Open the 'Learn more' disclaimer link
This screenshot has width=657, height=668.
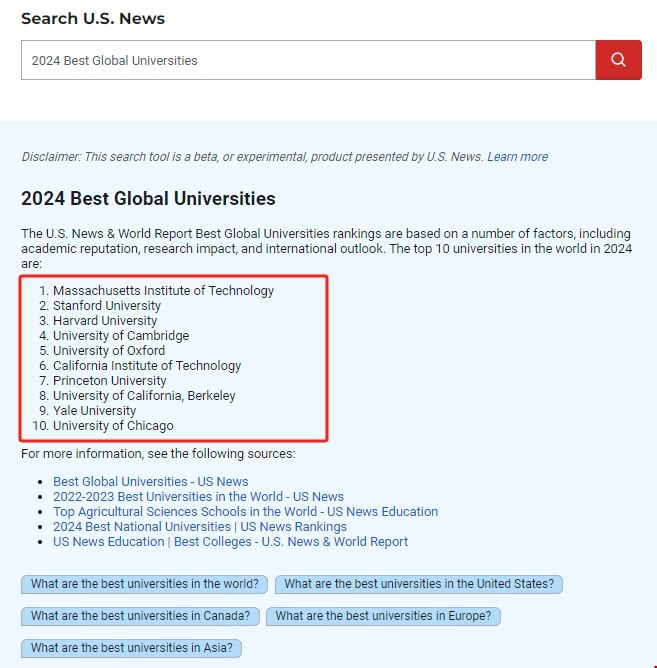518,157
